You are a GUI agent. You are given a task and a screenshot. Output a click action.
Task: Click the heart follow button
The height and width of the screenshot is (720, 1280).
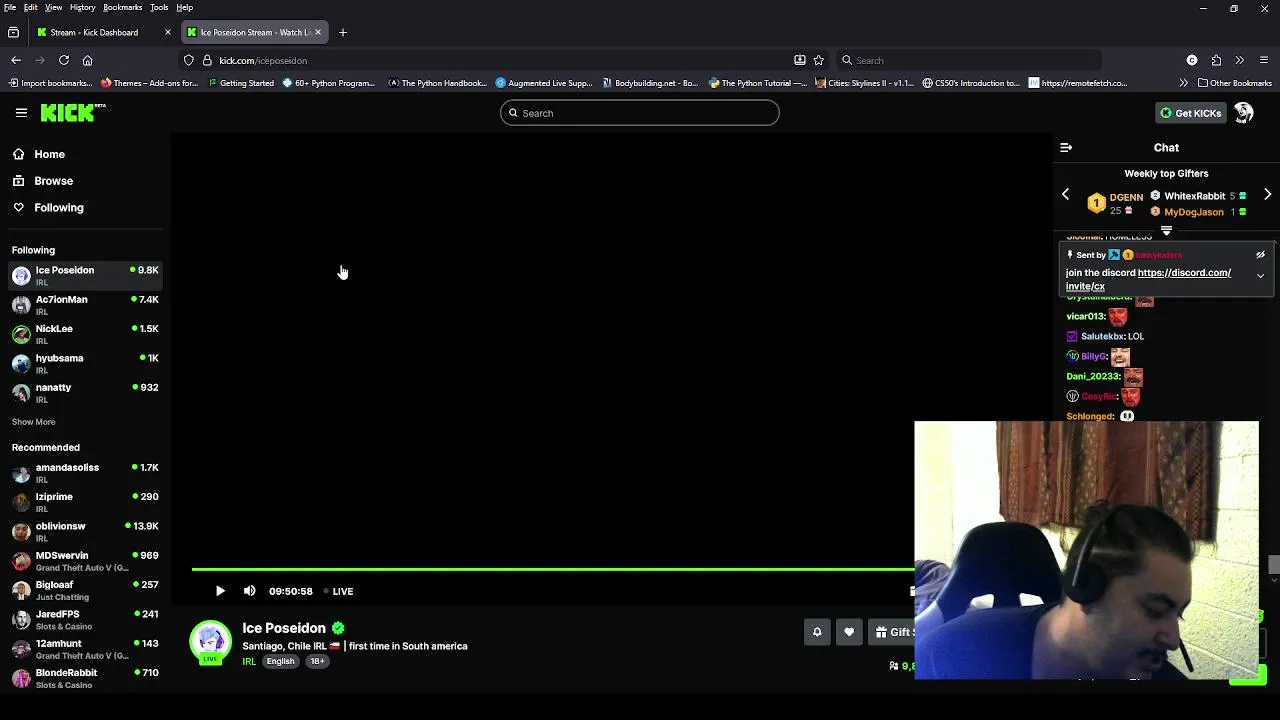click(849, 632)
